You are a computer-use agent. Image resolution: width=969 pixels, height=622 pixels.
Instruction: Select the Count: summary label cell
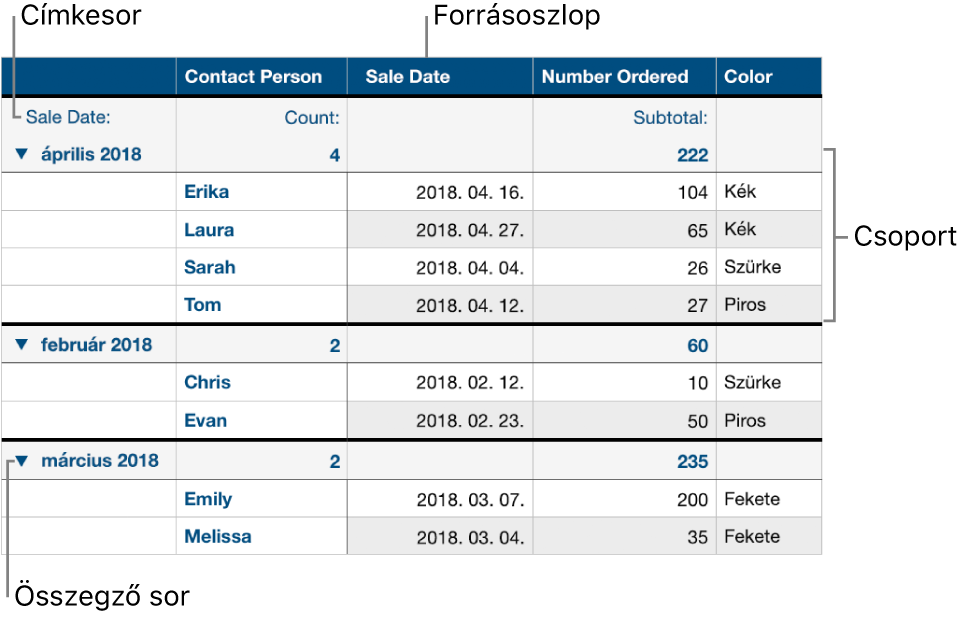tap(261, 117)
